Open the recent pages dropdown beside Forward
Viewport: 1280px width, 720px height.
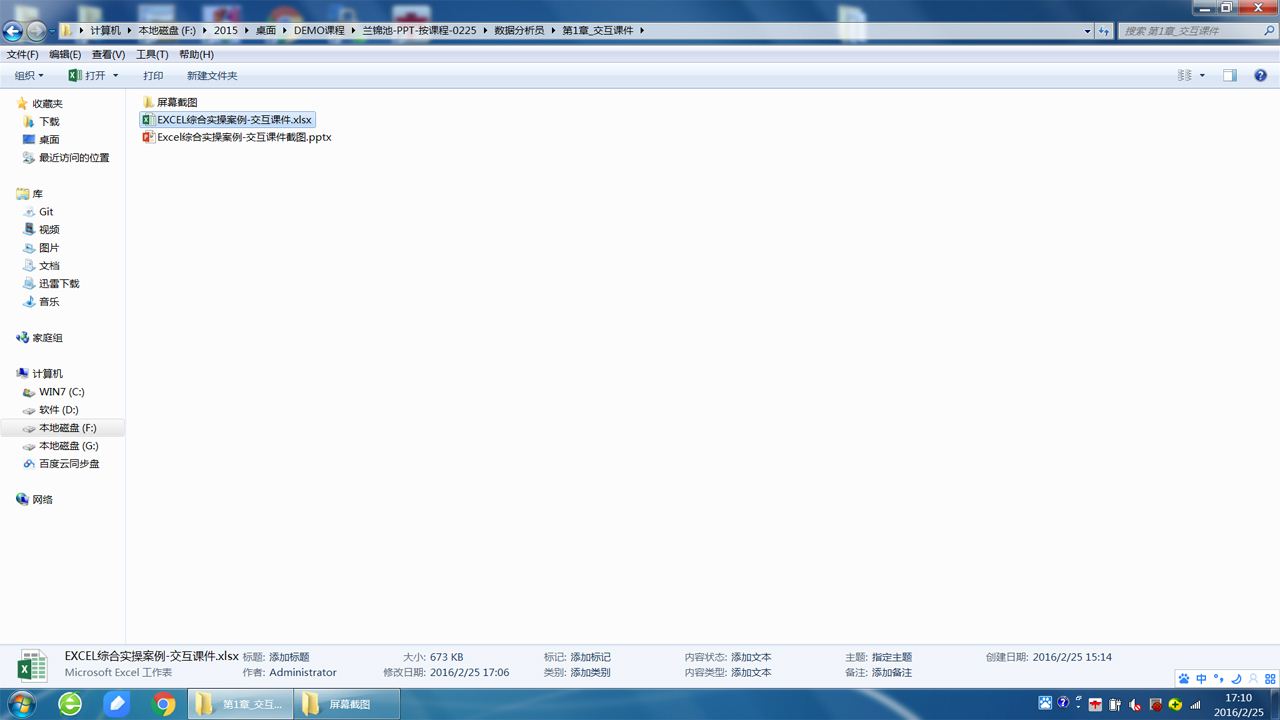tap(52, 31)
